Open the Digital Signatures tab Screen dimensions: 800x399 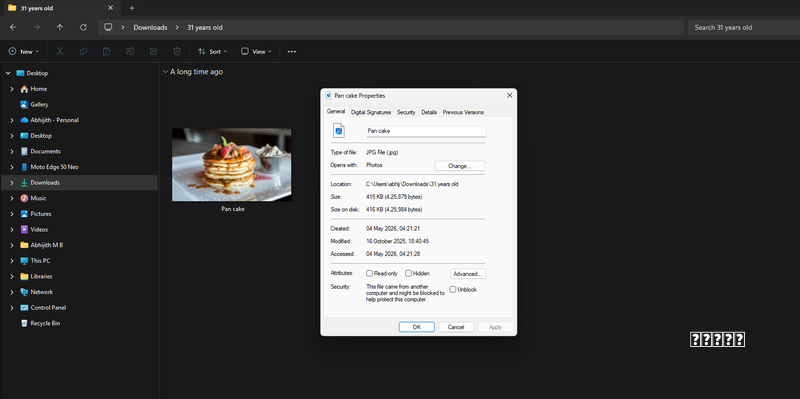pyautogui.click(x=371, y=112)
